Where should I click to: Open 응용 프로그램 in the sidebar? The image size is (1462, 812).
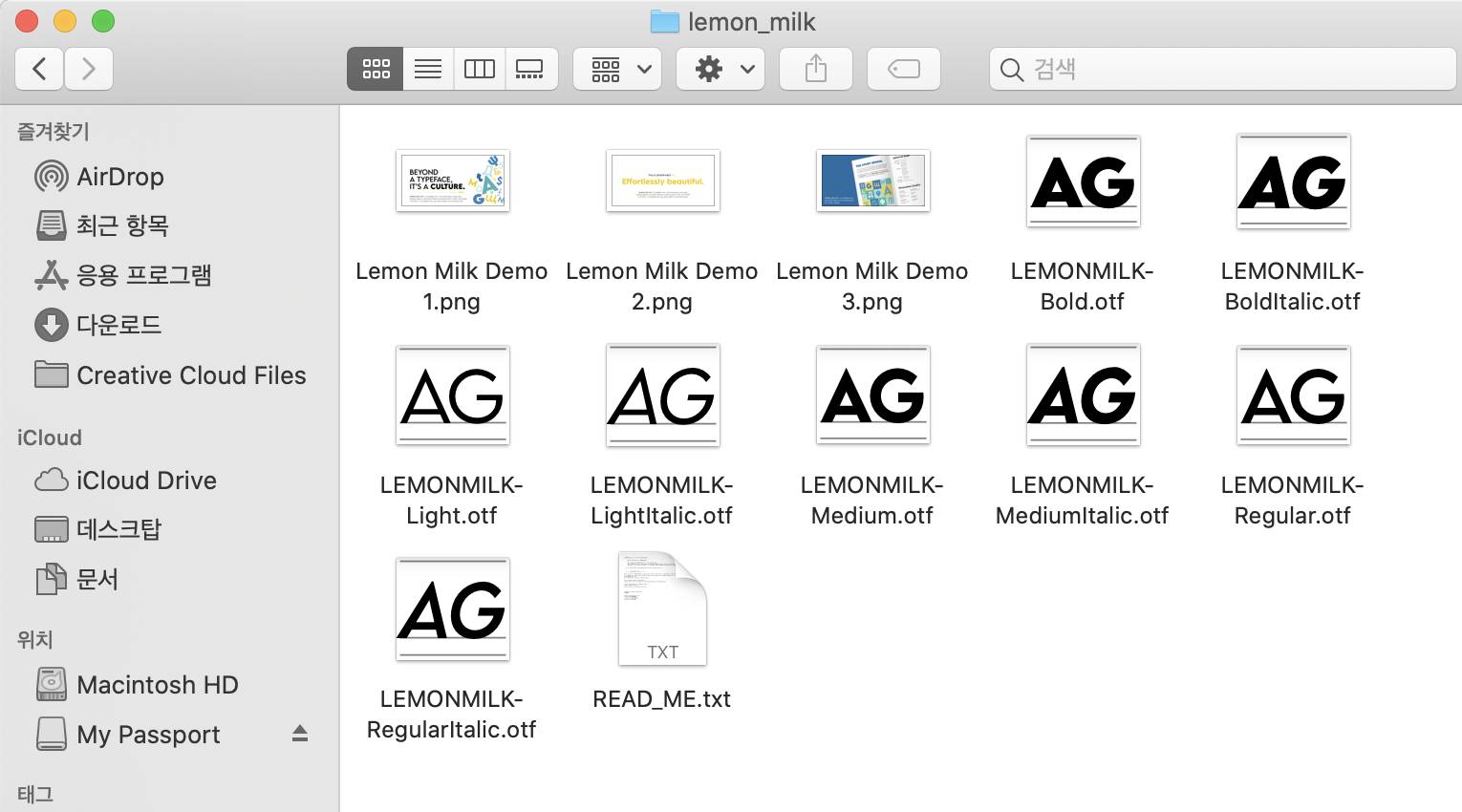point(122,275)
